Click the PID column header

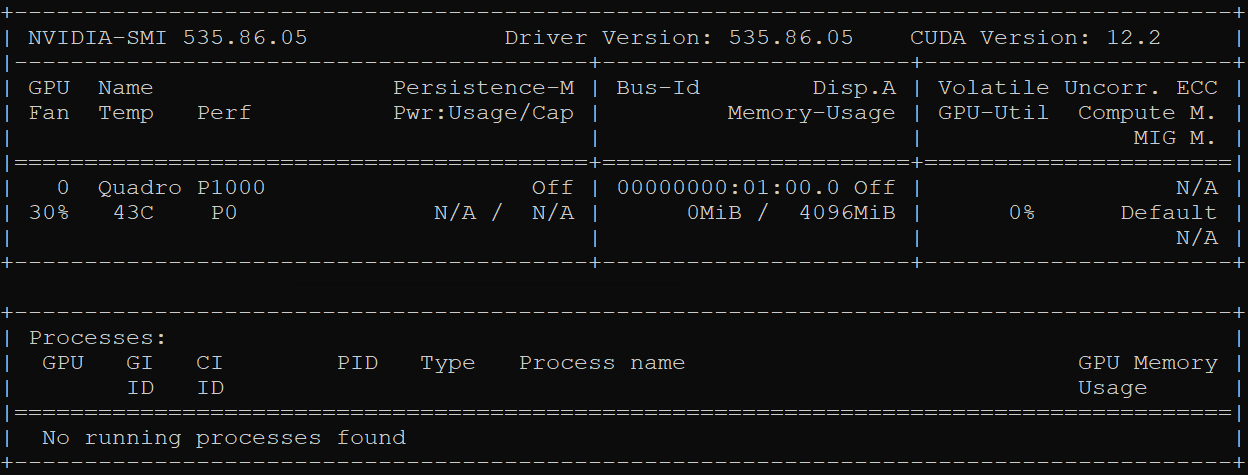tap(357, 363)
